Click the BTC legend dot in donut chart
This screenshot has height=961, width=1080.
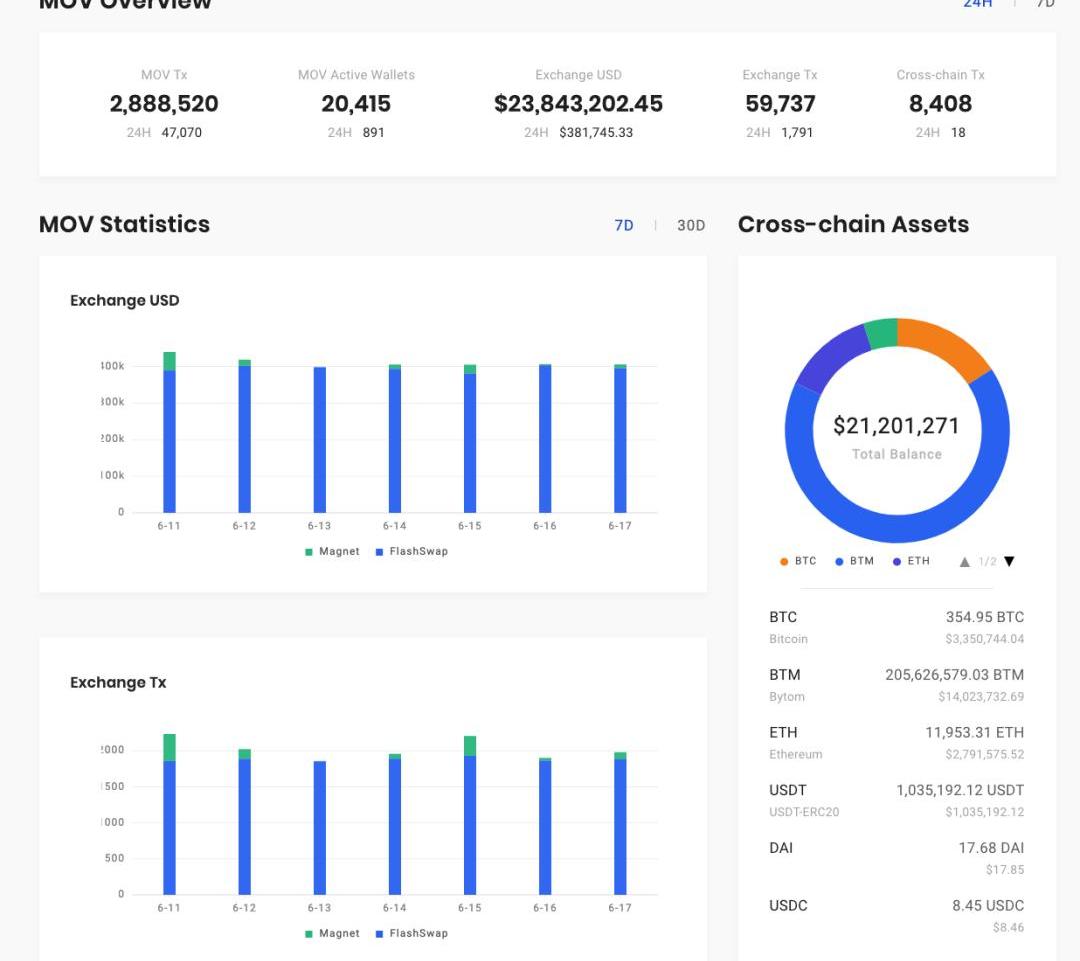tap(785, 562)
